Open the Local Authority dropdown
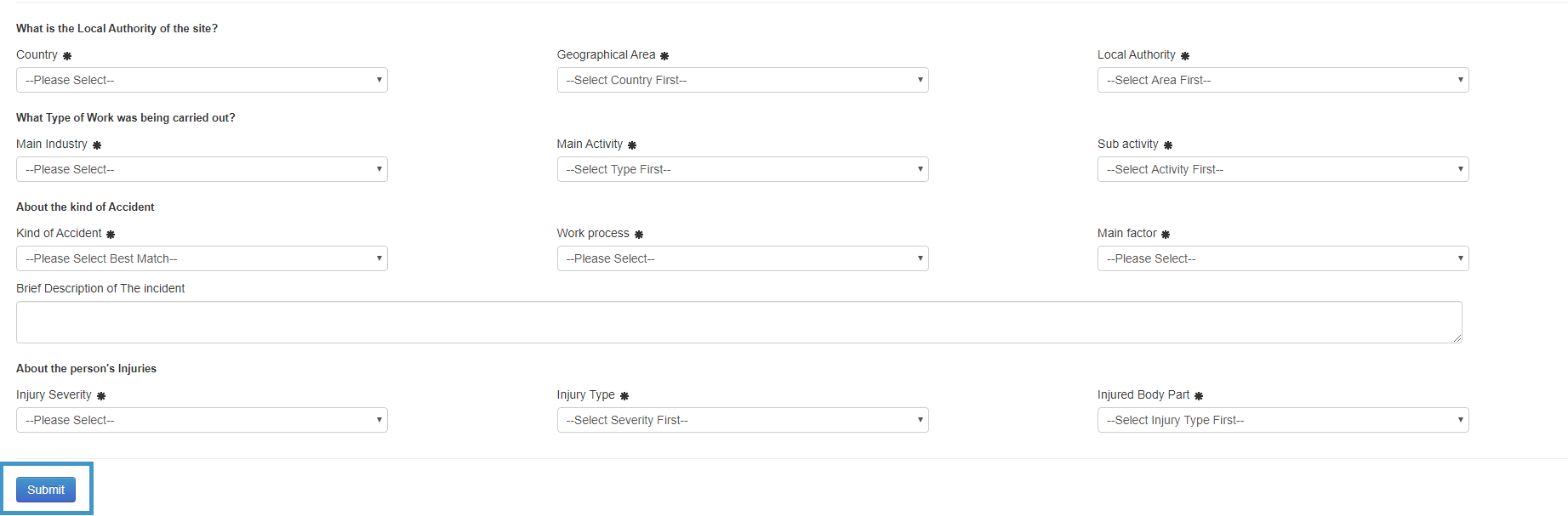 pyautogui.click(x=1283, y=80)
